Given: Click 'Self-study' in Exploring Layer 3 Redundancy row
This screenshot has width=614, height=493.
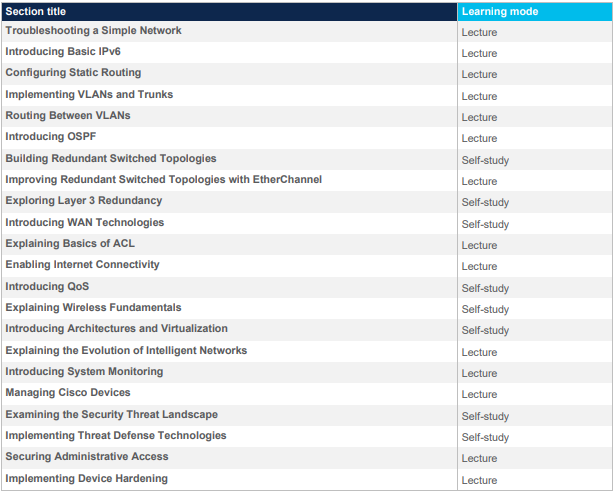Looking at the screenshot, I should 485,203.
